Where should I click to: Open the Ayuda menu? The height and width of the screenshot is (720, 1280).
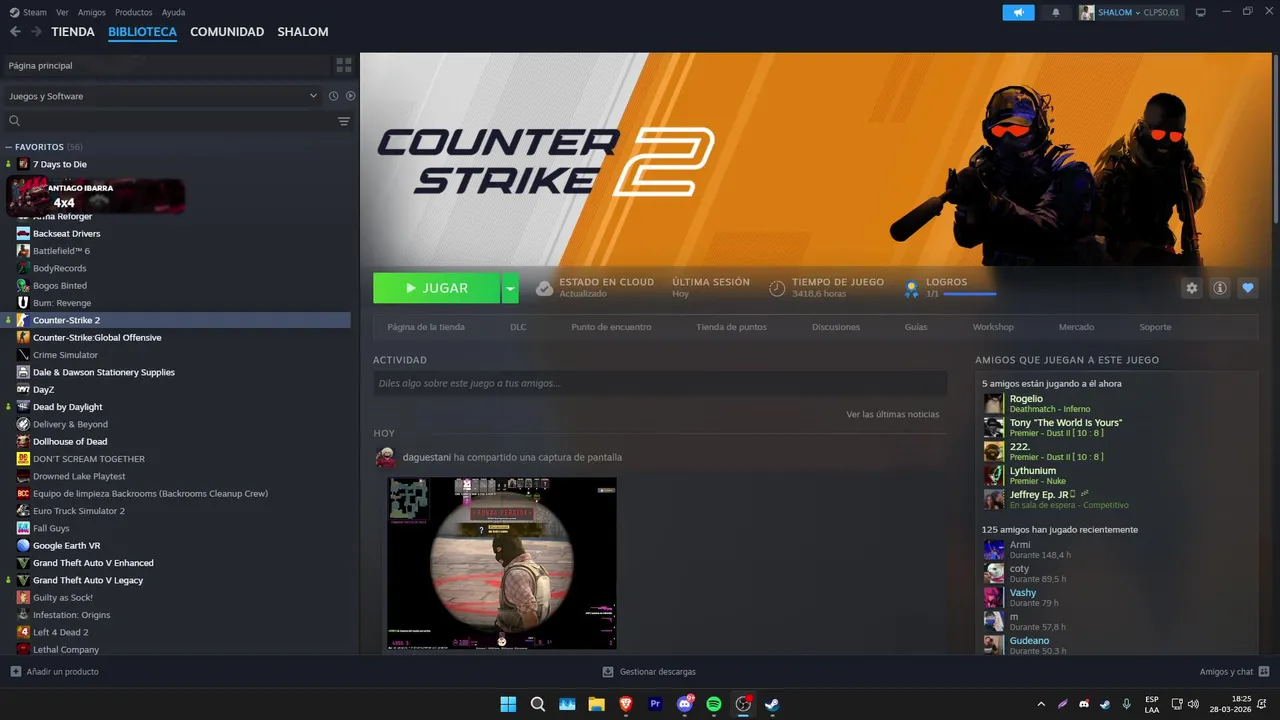tap(173, 12)
